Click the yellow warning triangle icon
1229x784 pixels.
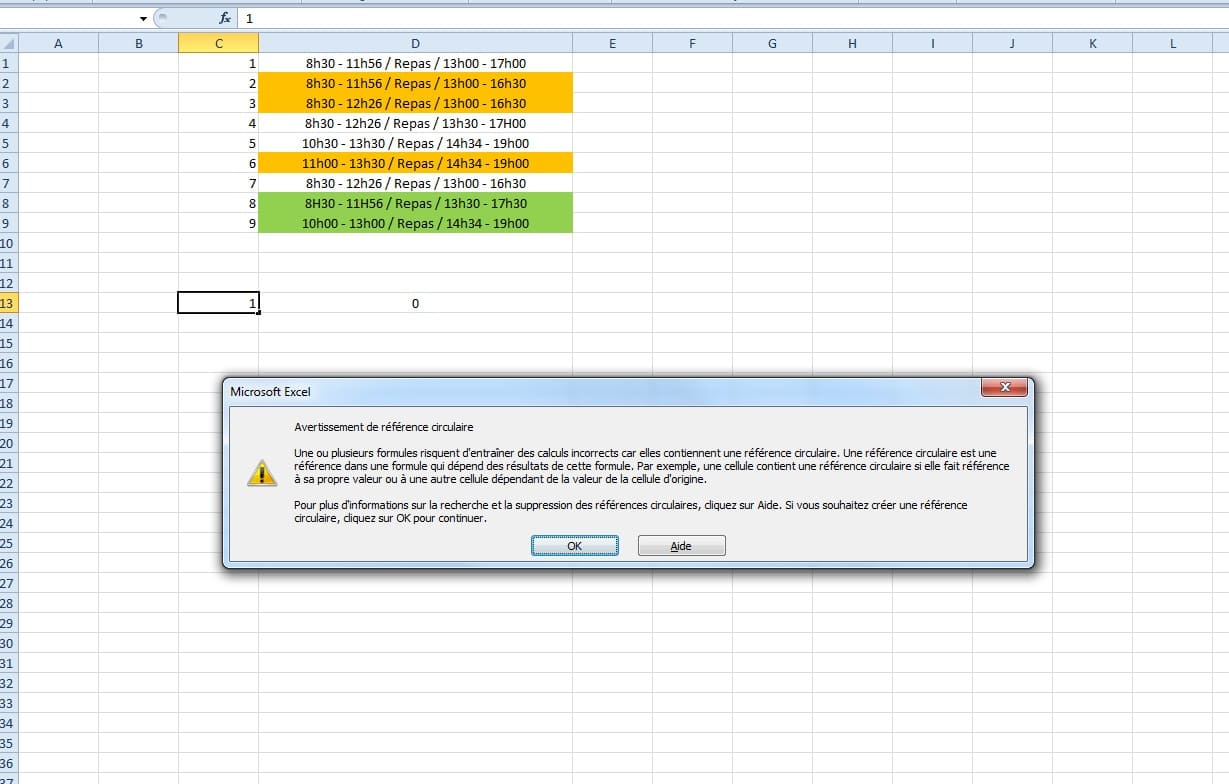262,473
